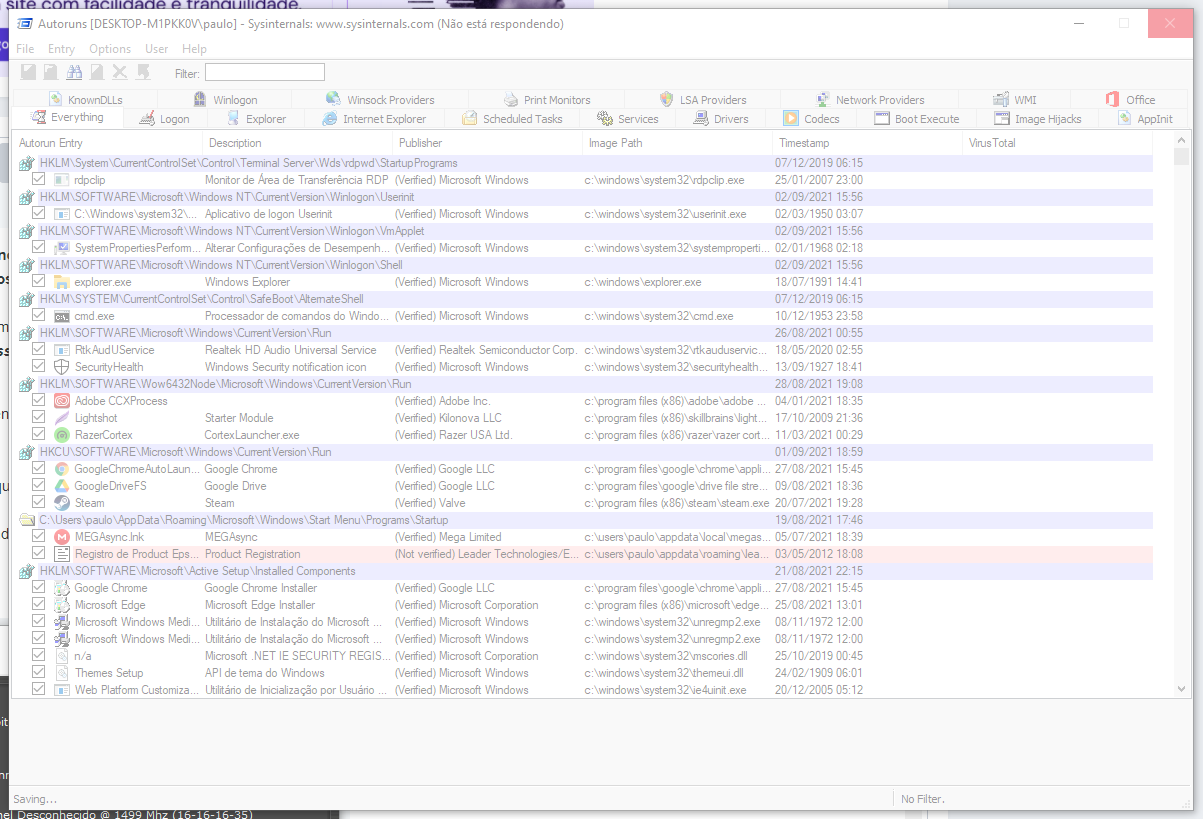Viewport: 1203px width, 819px height.
Task: Click the RtkAudUService icon in its row
Action: (61, 350)
